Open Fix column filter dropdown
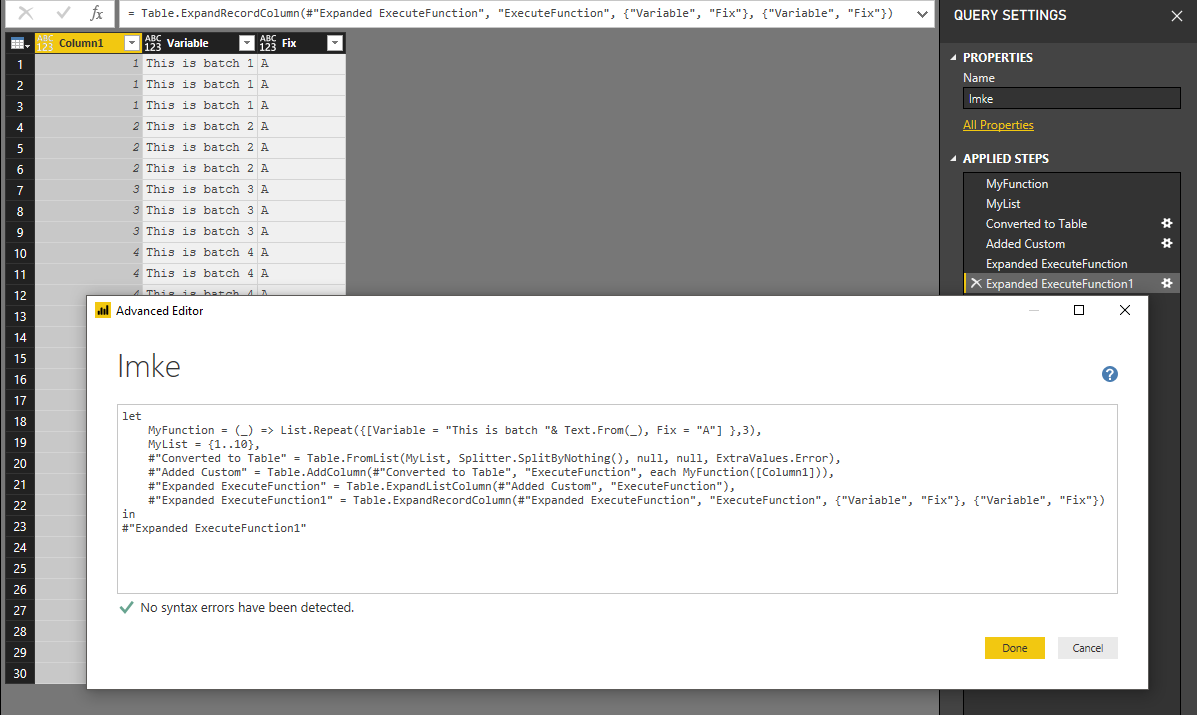1197x715 pixels. (334, 43)
